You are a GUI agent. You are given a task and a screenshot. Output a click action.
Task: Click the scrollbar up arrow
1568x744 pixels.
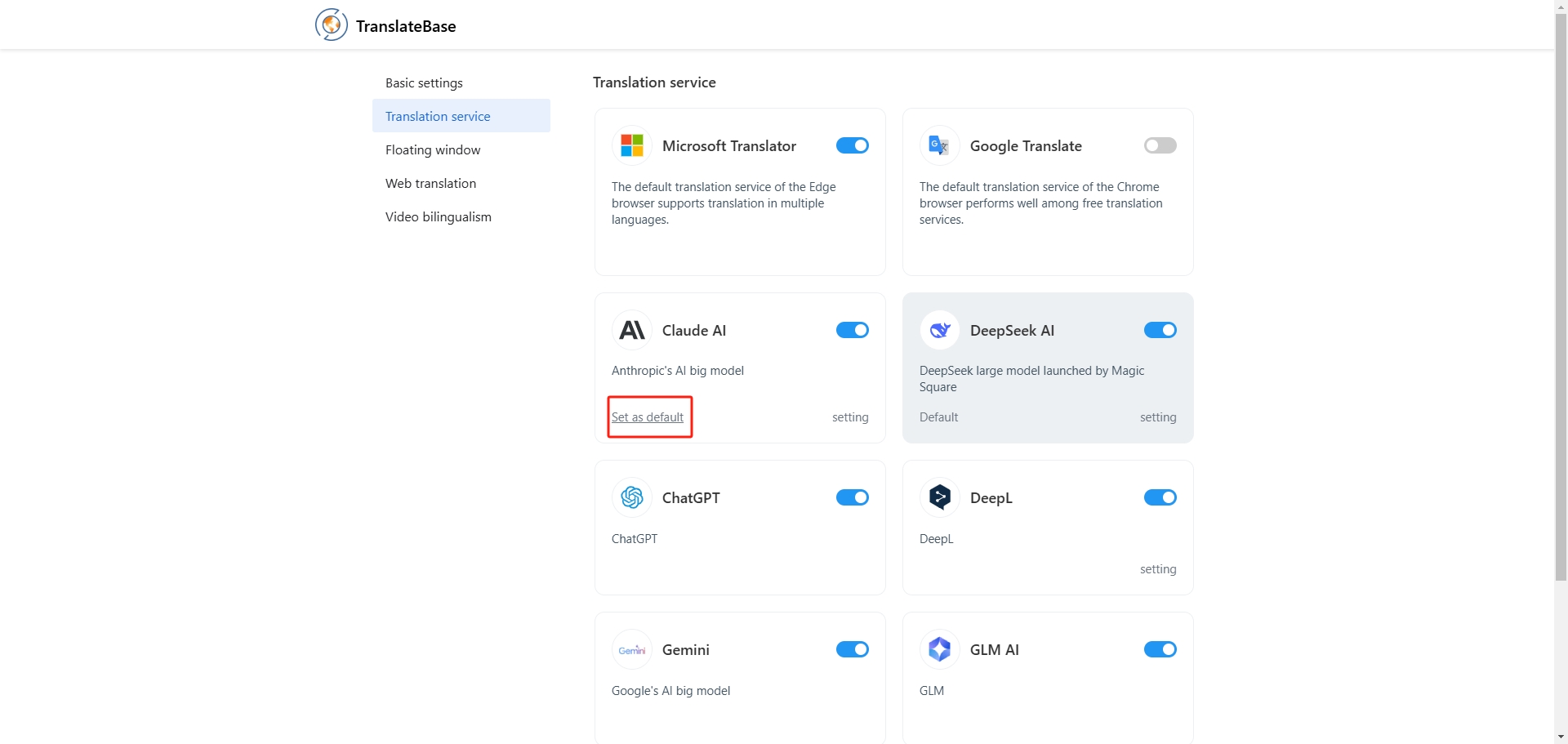point(1561,6)
